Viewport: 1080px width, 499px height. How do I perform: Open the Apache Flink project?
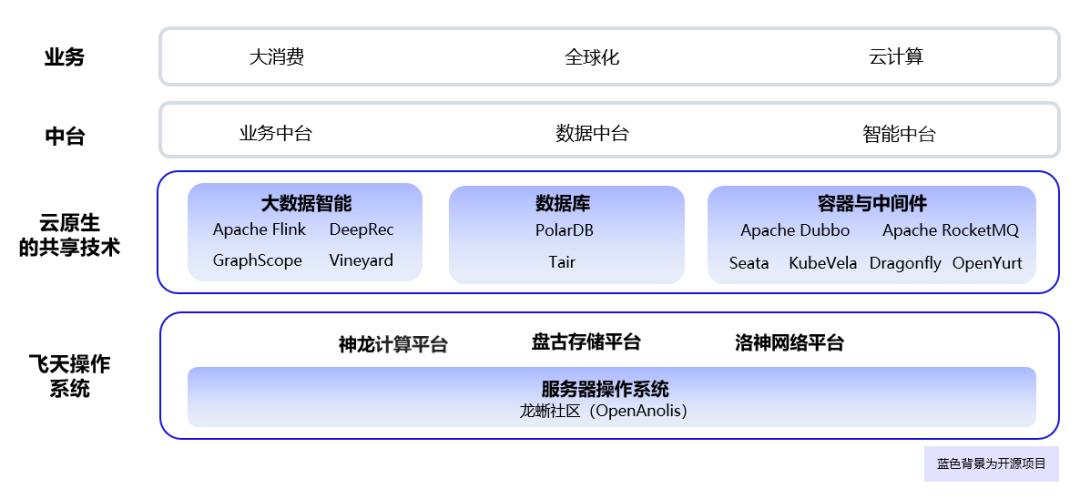[259, 230]
